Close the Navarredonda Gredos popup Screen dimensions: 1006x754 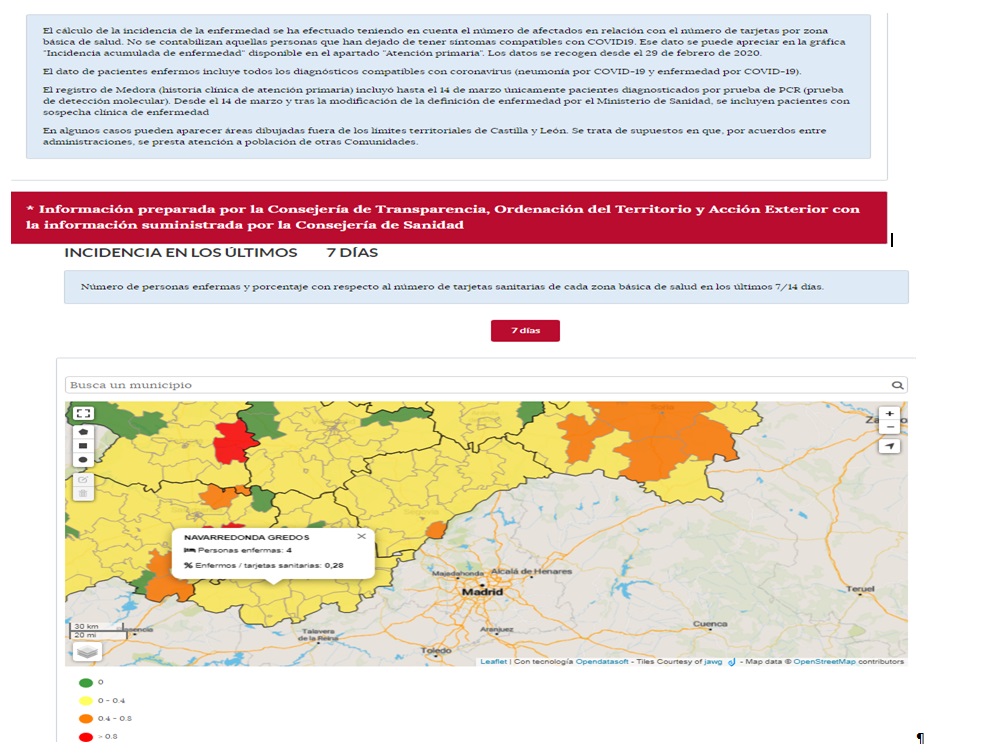tap(361, 537)
